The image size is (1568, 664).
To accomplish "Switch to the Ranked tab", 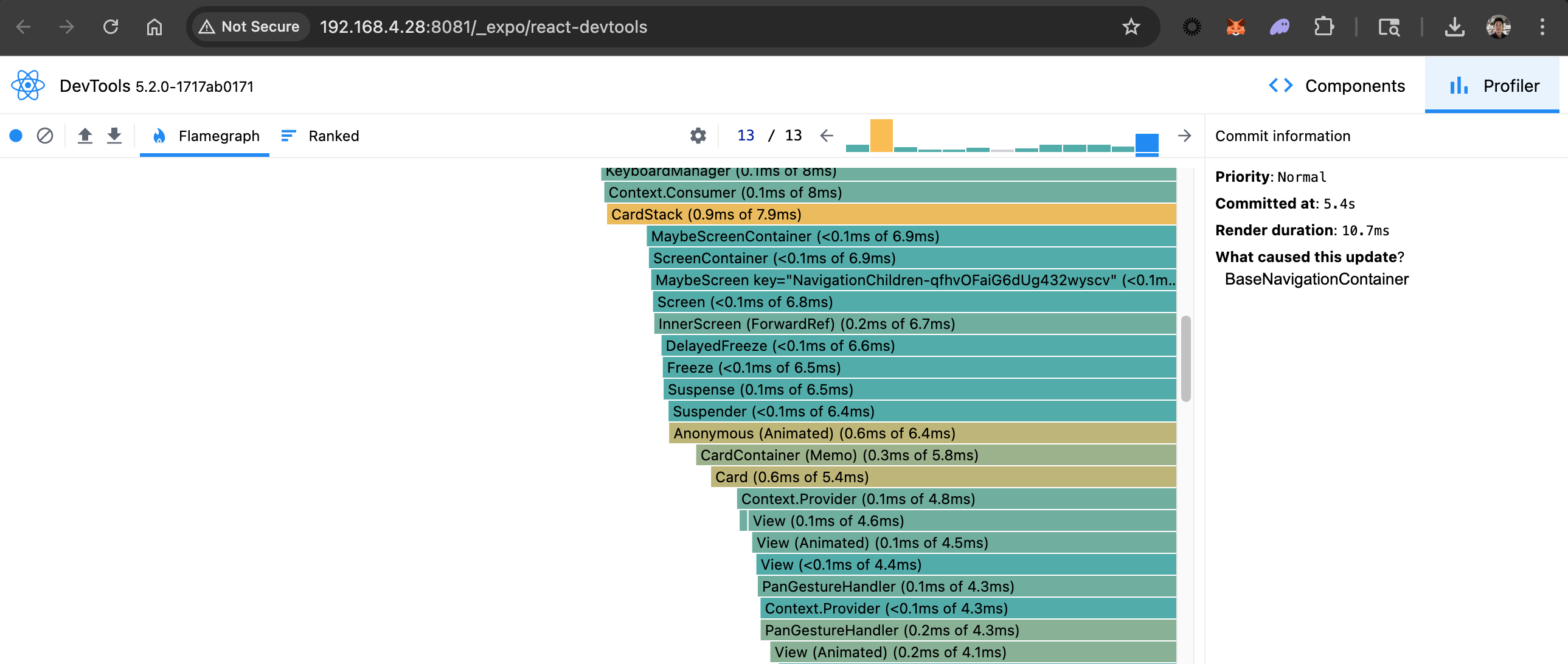I will [x=320, y=136].
